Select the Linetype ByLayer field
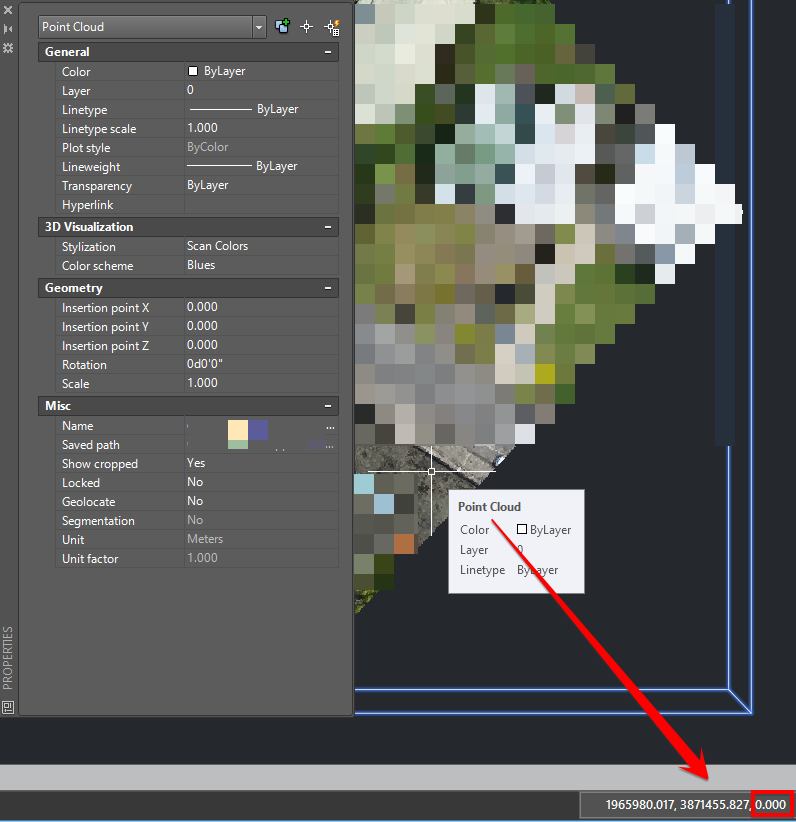Image resolution: width=796 pixels, height=822 pixels. 261,109
